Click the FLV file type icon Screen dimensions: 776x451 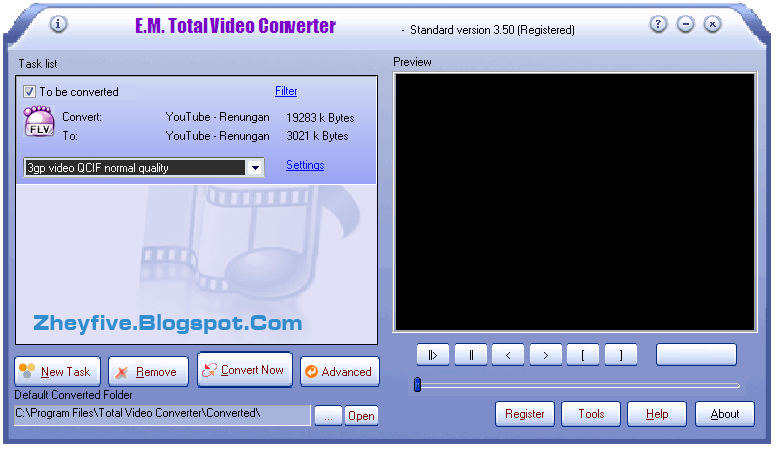point(39,122)
